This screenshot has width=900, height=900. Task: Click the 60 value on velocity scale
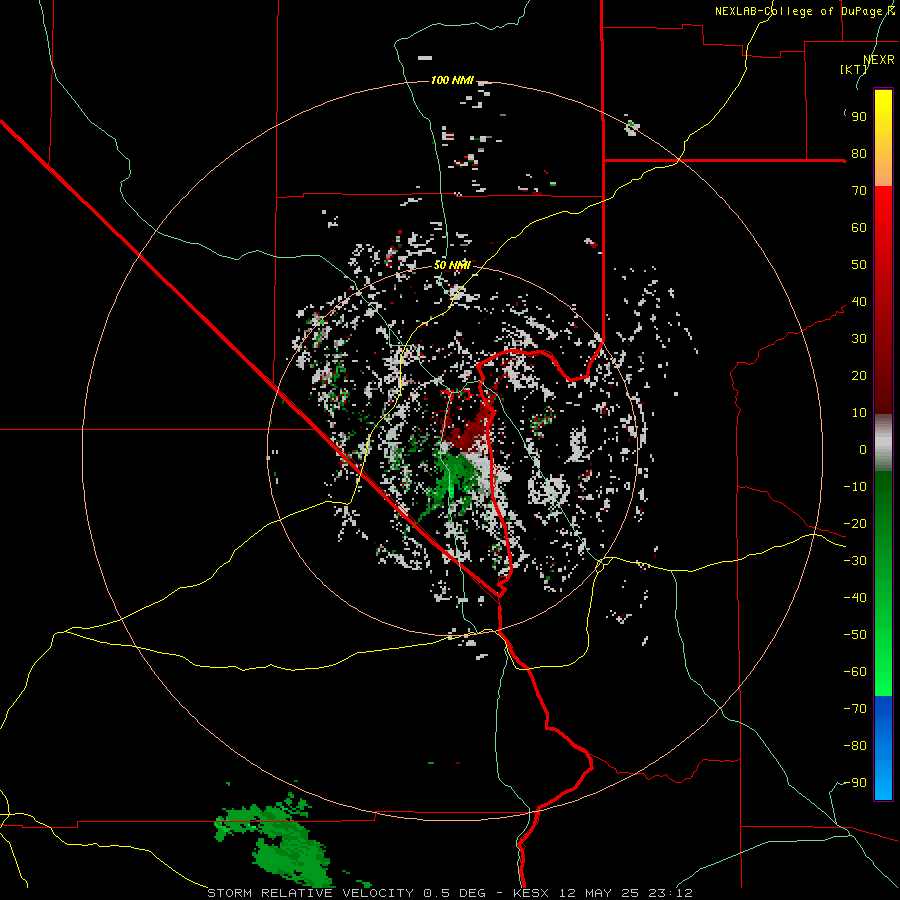pos(859,228)
